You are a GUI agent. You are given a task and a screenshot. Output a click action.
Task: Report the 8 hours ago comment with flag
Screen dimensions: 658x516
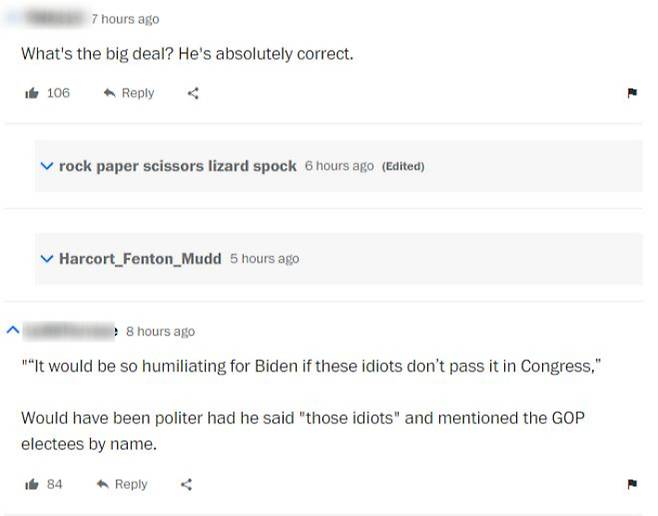click(x=631, y=484)
